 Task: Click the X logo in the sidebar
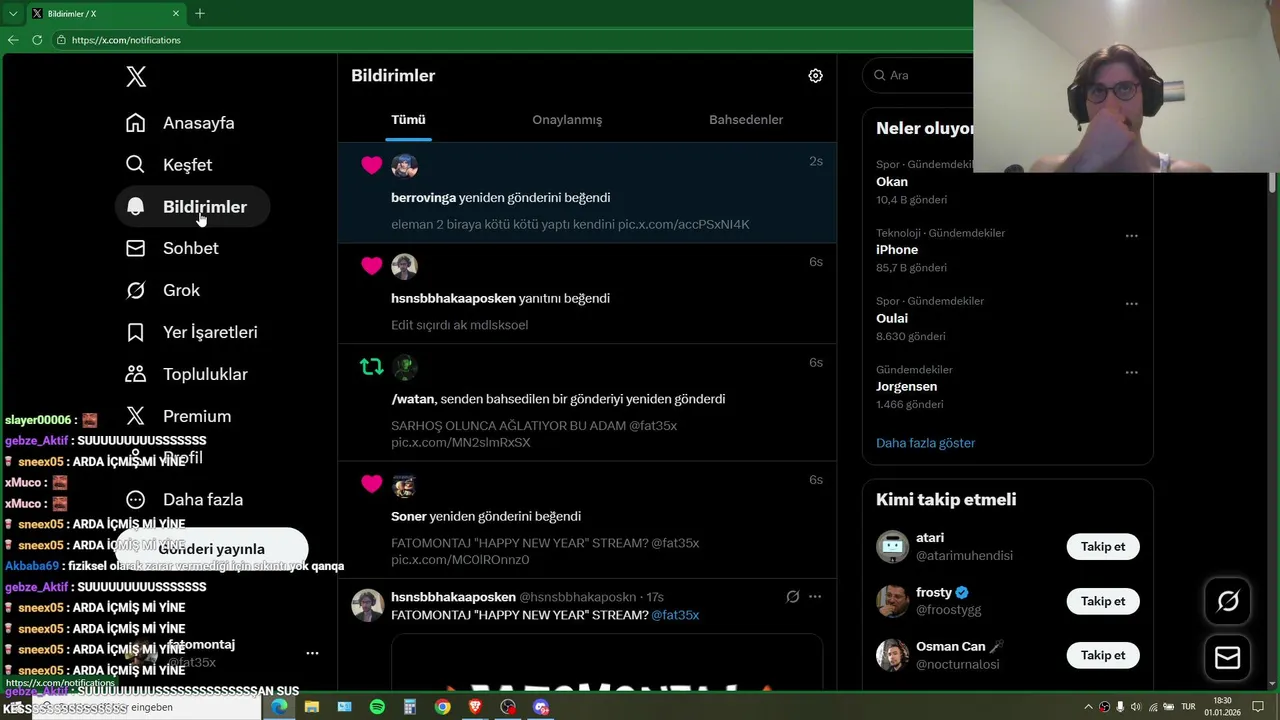pyautogui.click(x=136, y=76)
